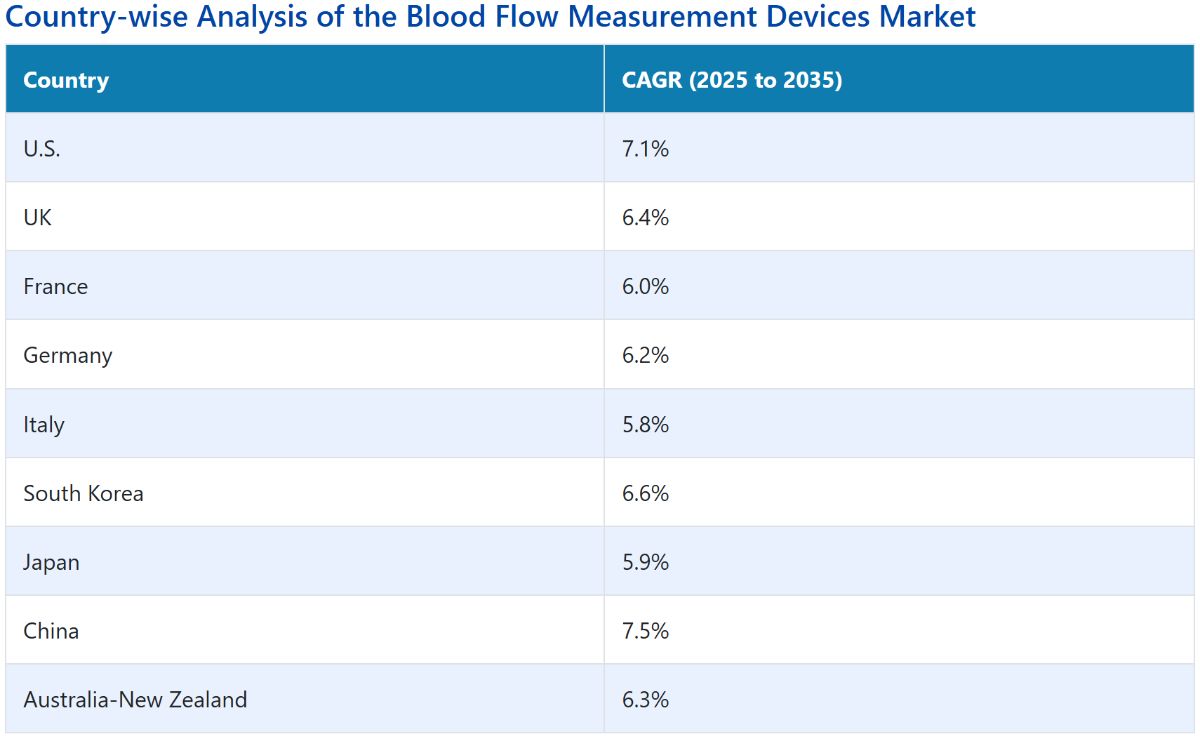Image resolution: width=1200 pixels, height=739 pixels.
Task: Click the 6.2% Germany value
Action: 645,355
